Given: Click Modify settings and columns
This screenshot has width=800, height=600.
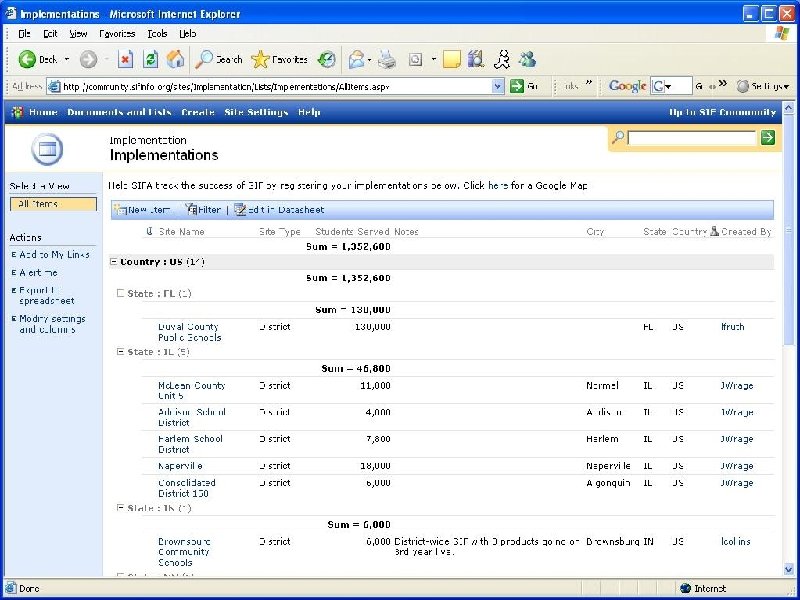Looking at the screenshot, I should click(52, 324).
